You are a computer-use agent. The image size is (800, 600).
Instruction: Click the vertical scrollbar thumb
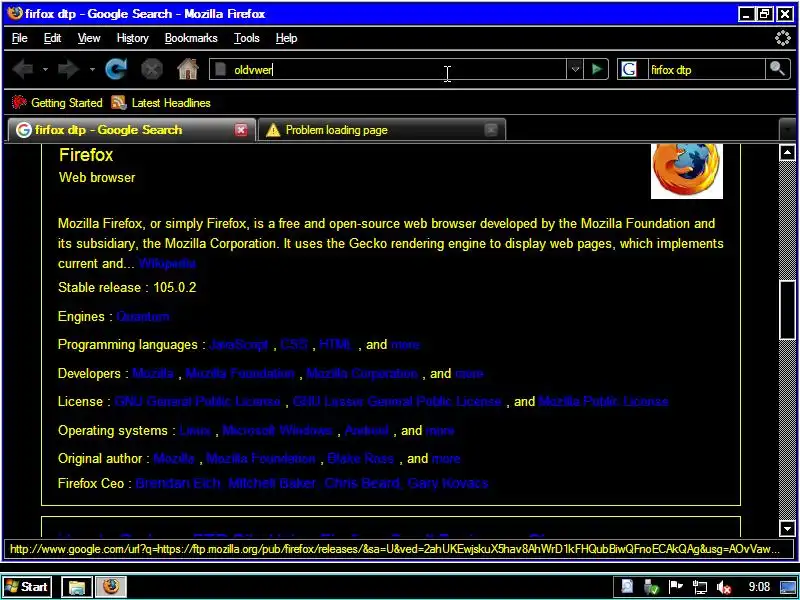(x=787, y=310)
